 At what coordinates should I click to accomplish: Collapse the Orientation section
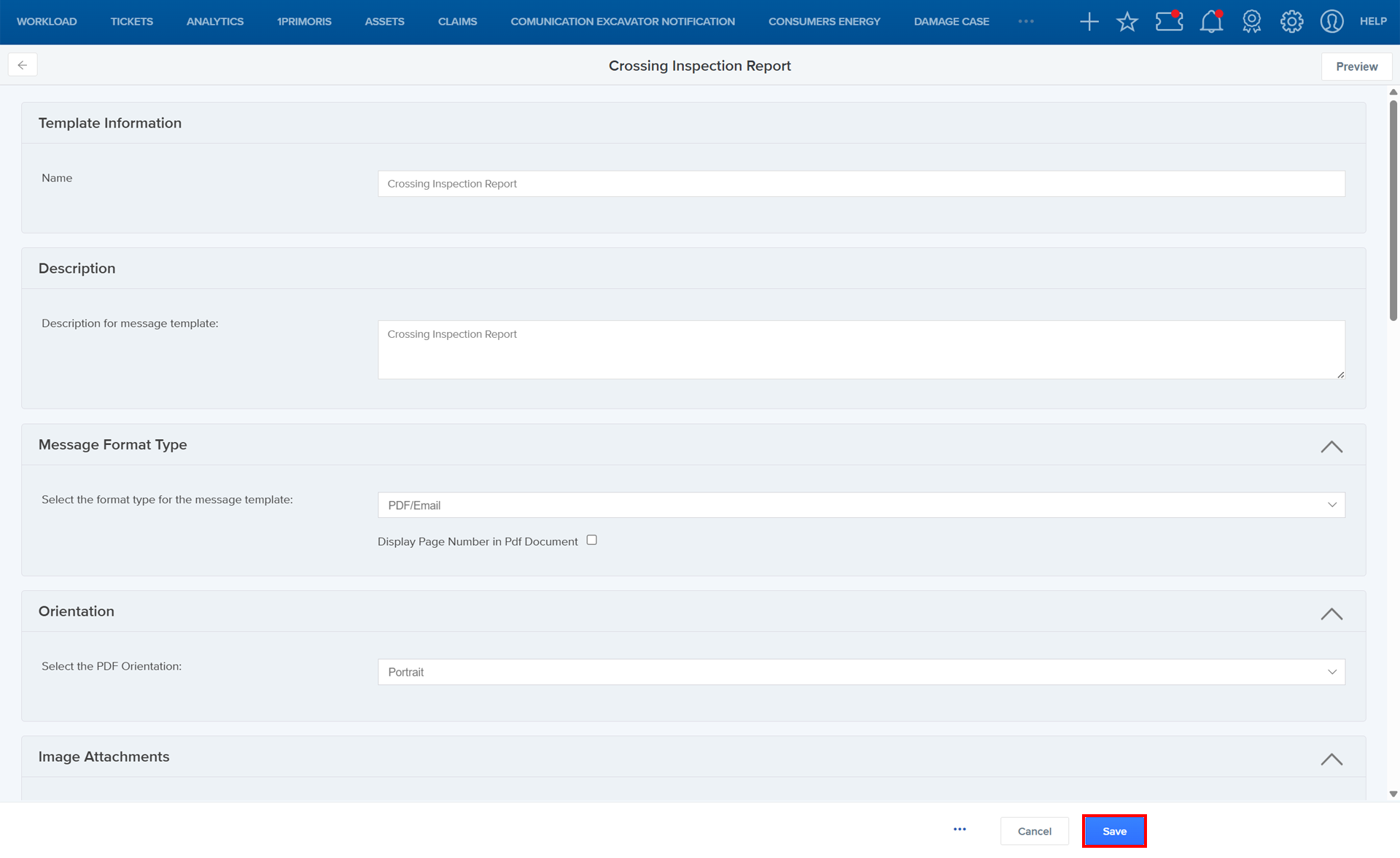(x=1331, y=614)
